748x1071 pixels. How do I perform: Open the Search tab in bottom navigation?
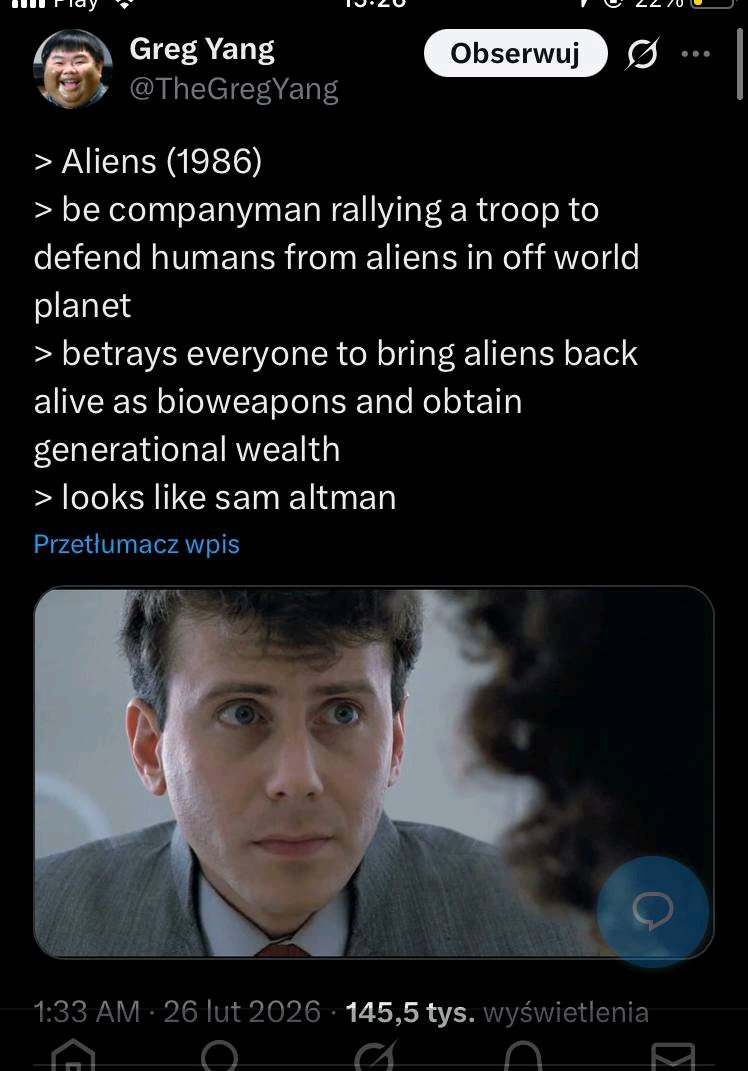[219, 1055]
